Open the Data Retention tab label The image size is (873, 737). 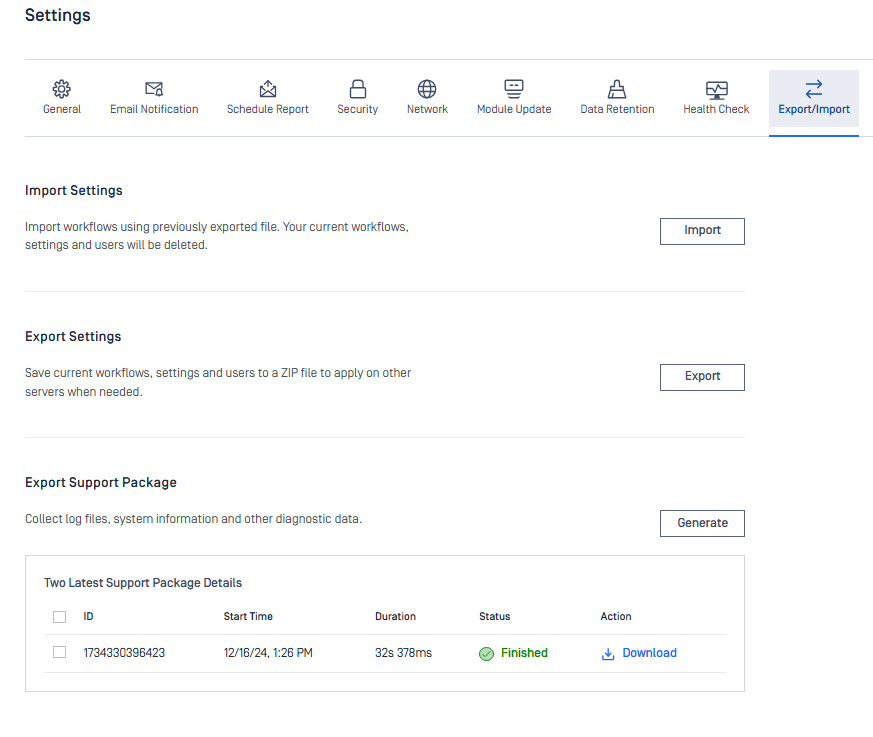click(x=617, y=109)
